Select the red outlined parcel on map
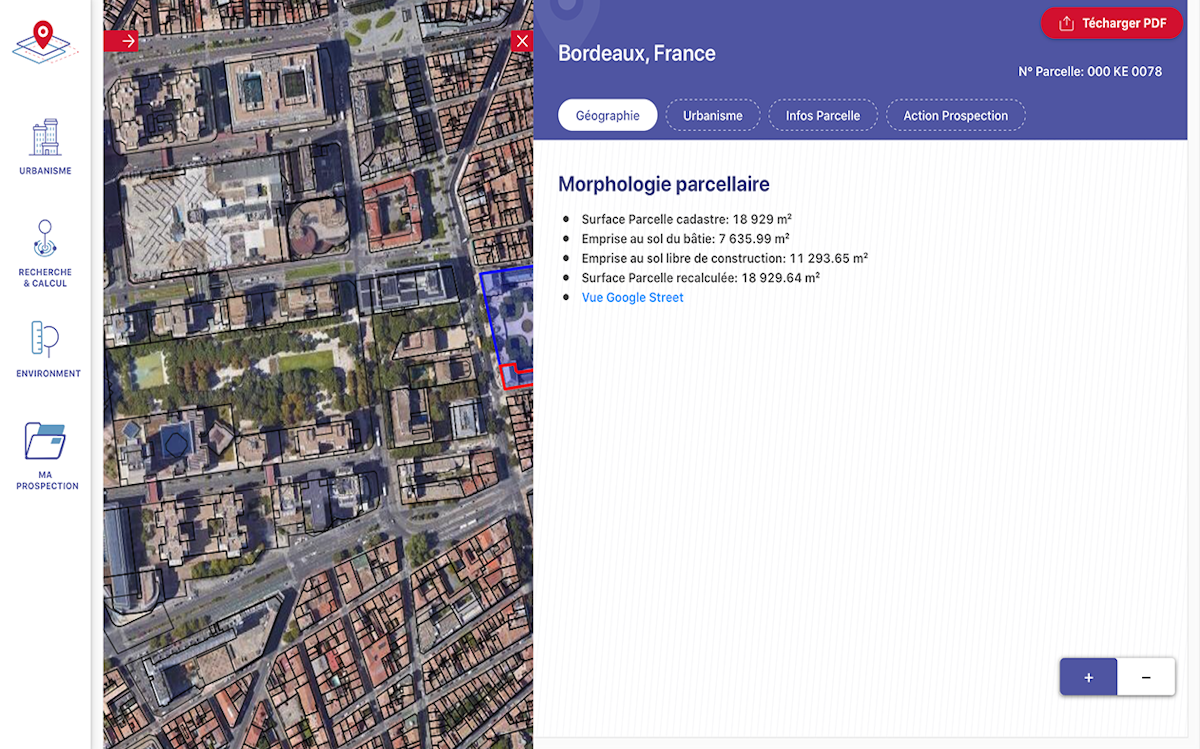The image size is (1200, 749). point(510,377)
